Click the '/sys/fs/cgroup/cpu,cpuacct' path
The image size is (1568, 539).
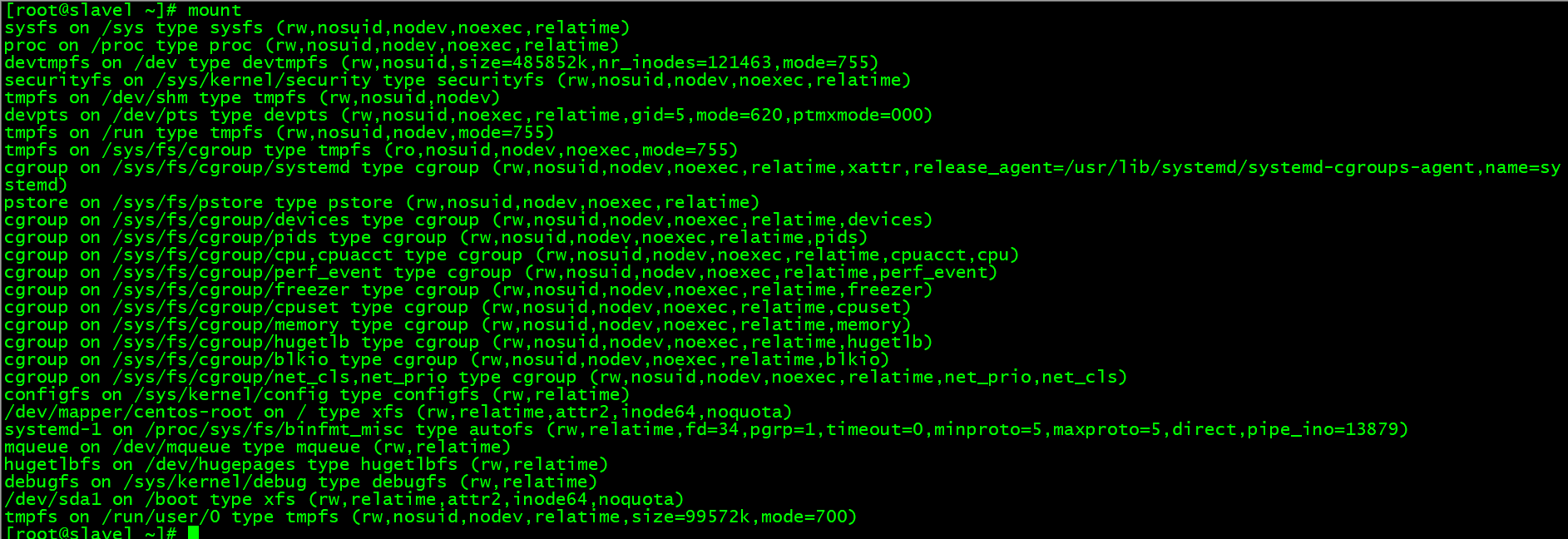point(253,255)
